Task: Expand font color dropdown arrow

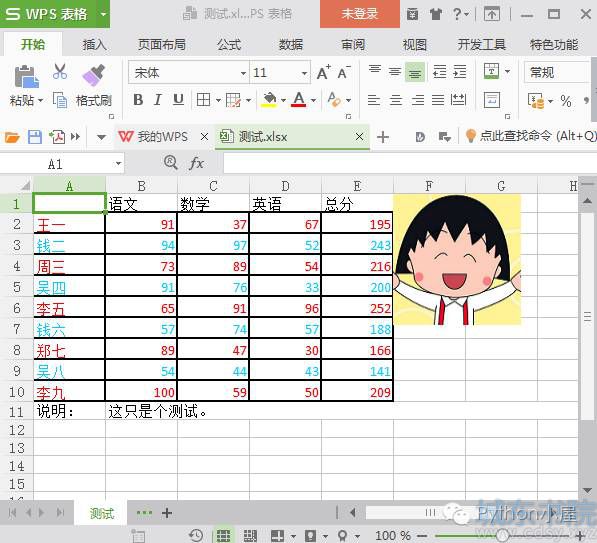Action: pyautogui.click(x=313, y=101)
